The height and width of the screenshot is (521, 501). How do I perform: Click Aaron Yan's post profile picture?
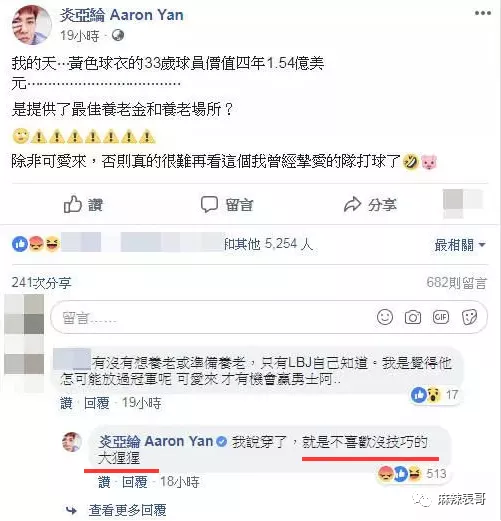pos(32,25)
